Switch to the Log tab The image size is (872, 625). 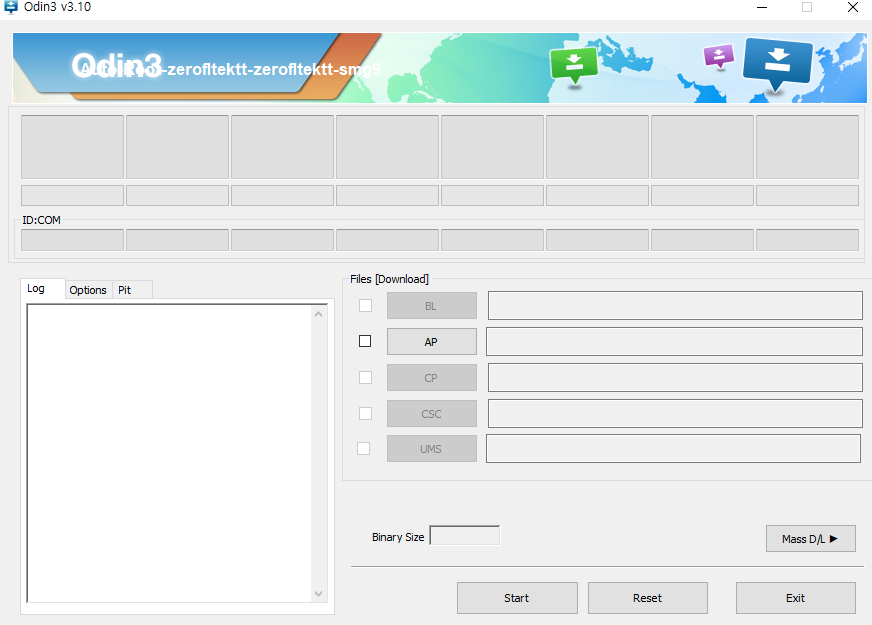(43, 289)
